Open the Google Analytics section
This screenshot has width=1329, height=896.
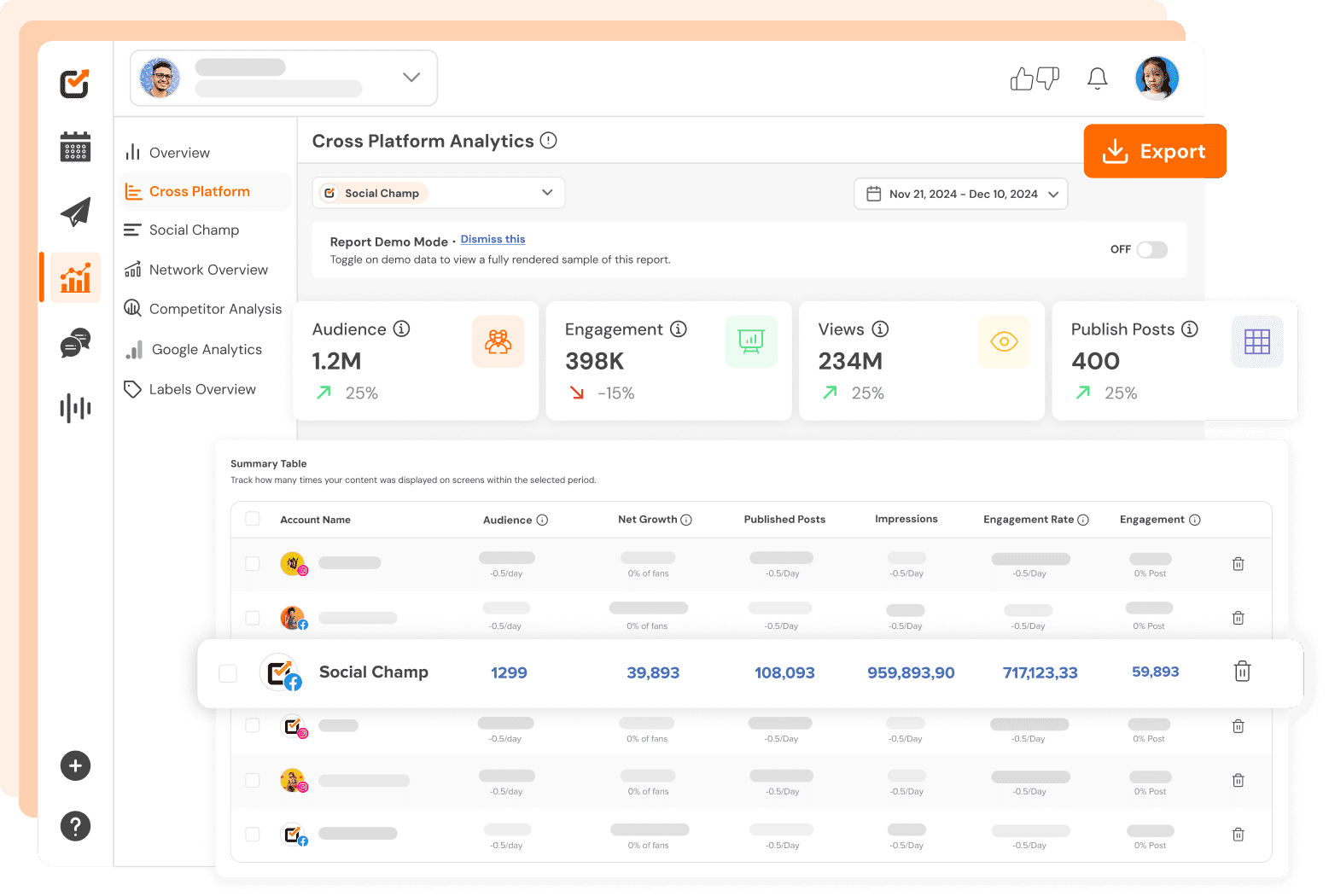point(207,349)
